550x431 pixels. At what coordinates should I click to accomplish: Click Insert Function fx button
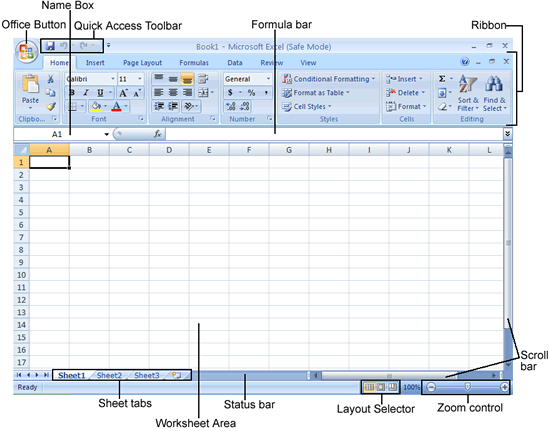(157, 134)
